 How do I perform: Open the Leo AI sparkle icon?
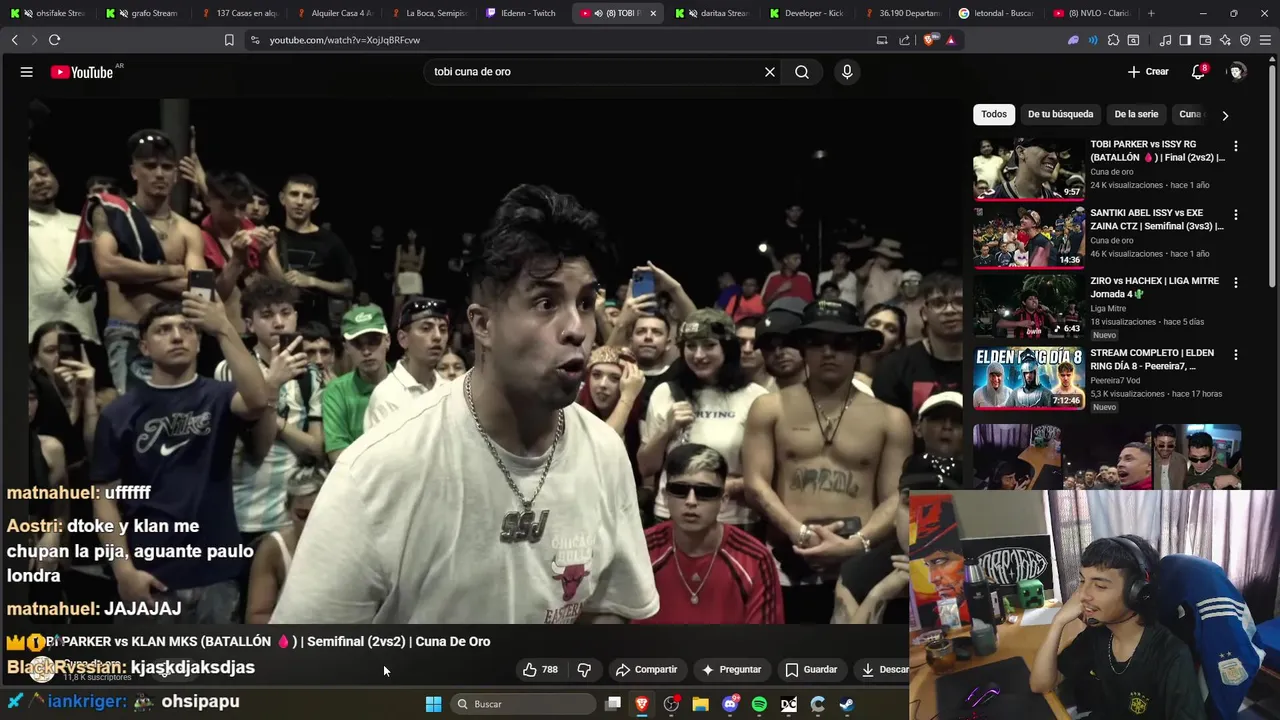point(1225,40)
